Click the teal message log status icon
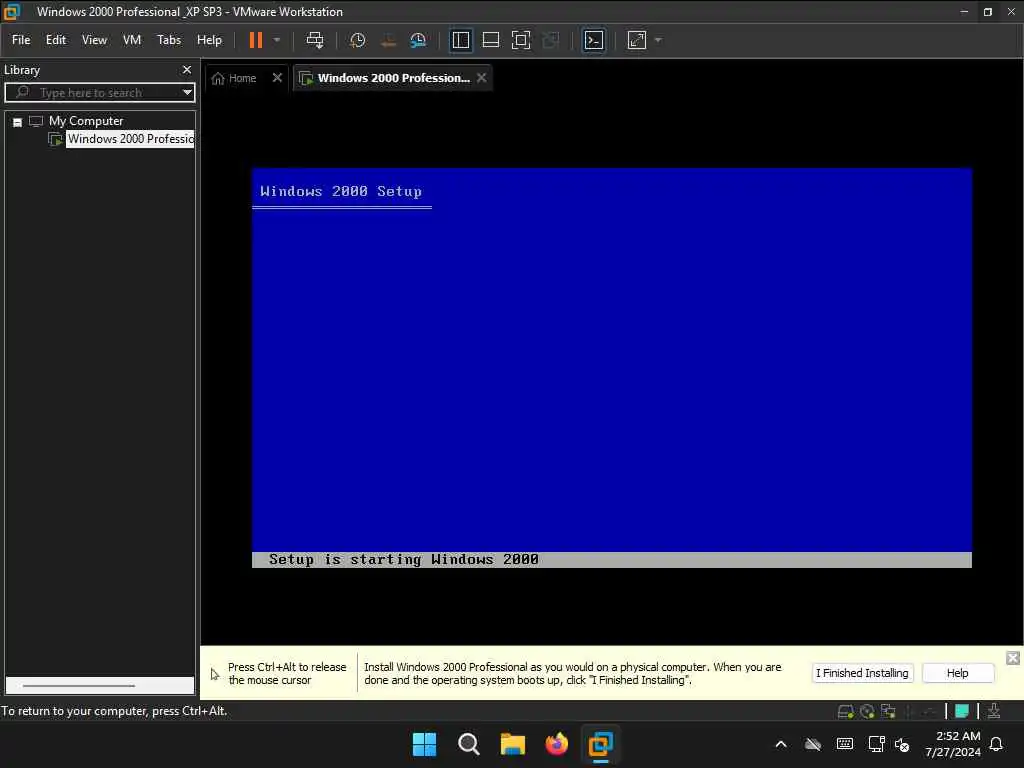 [x=961, y=711]
